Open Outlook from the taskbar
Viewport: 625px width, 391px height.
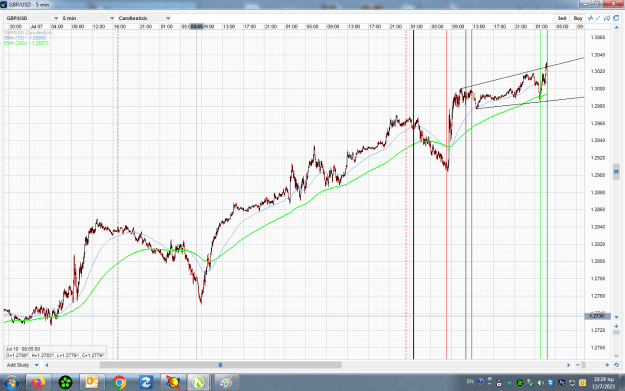92,383
